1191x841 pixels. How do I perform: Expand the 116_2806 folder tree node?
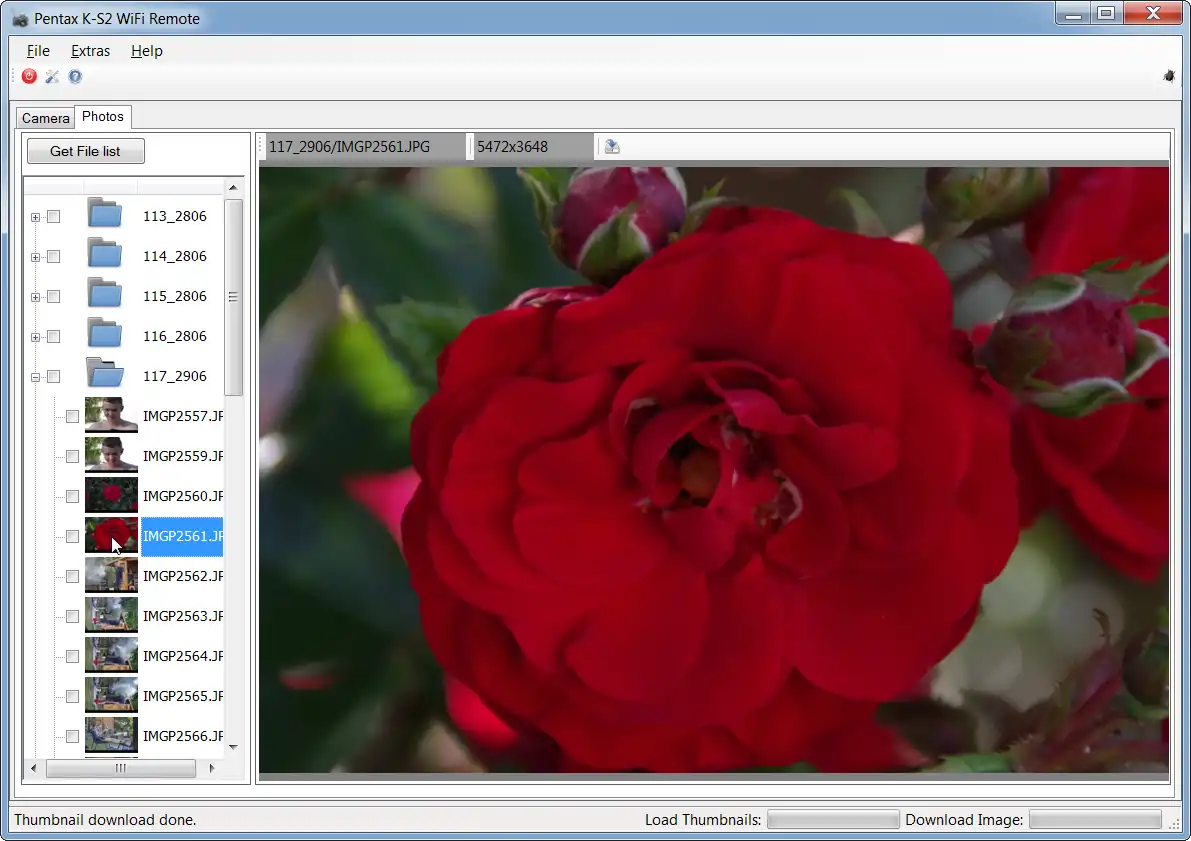click(36, 337)
